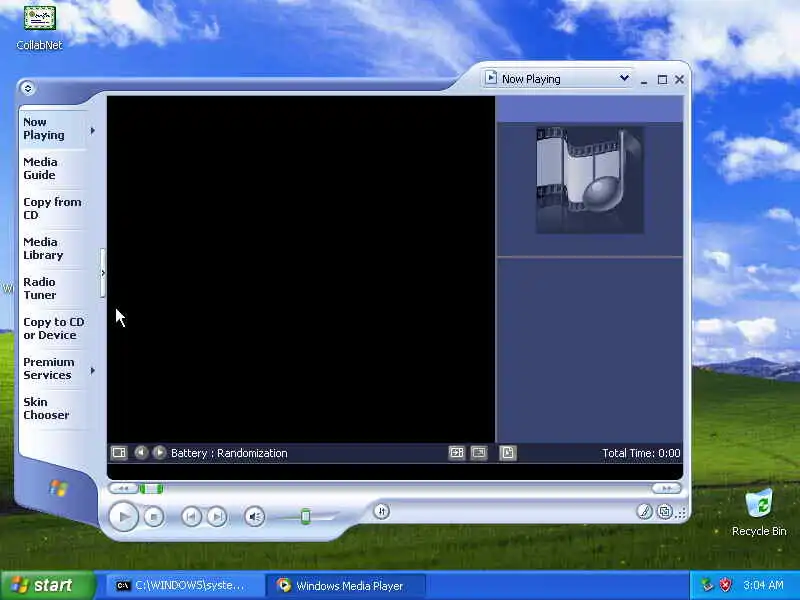Screen dimensions: 800x600
Task: Collapse the taskbar with the side handle
Action: coord(103,273)
